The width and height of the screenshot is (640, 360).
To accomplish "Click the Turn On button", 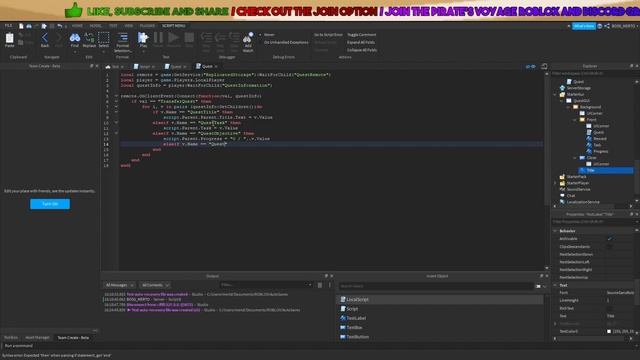I will coord(50,204).
